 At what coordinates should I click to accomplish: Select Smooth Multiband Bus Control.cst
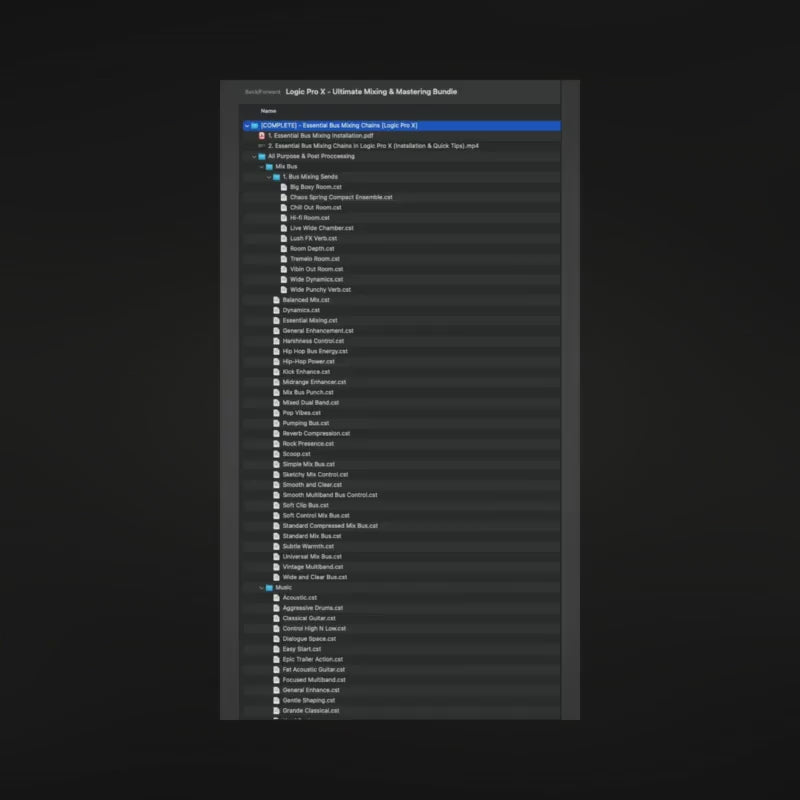click(x=329, y=495)
